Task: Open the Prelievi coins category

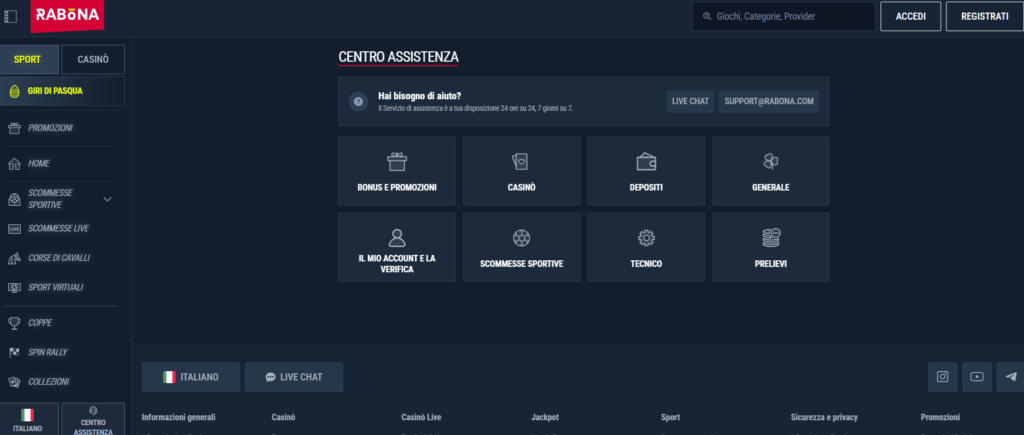Action: 771,248
